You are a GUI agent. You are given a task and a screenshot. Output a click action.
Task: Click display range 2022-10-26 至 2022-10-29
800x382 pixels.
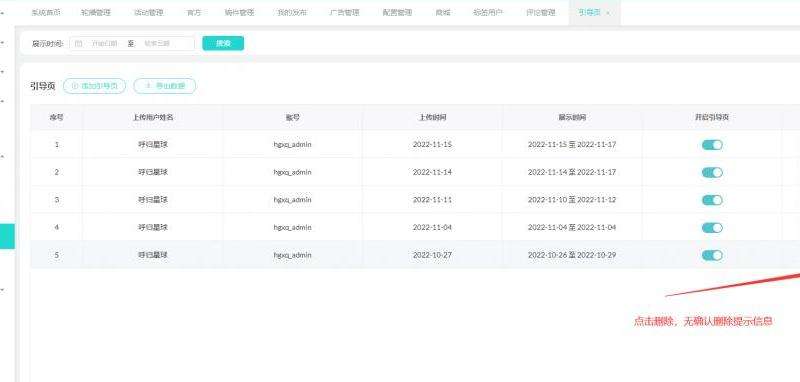(x=572, y=255)
